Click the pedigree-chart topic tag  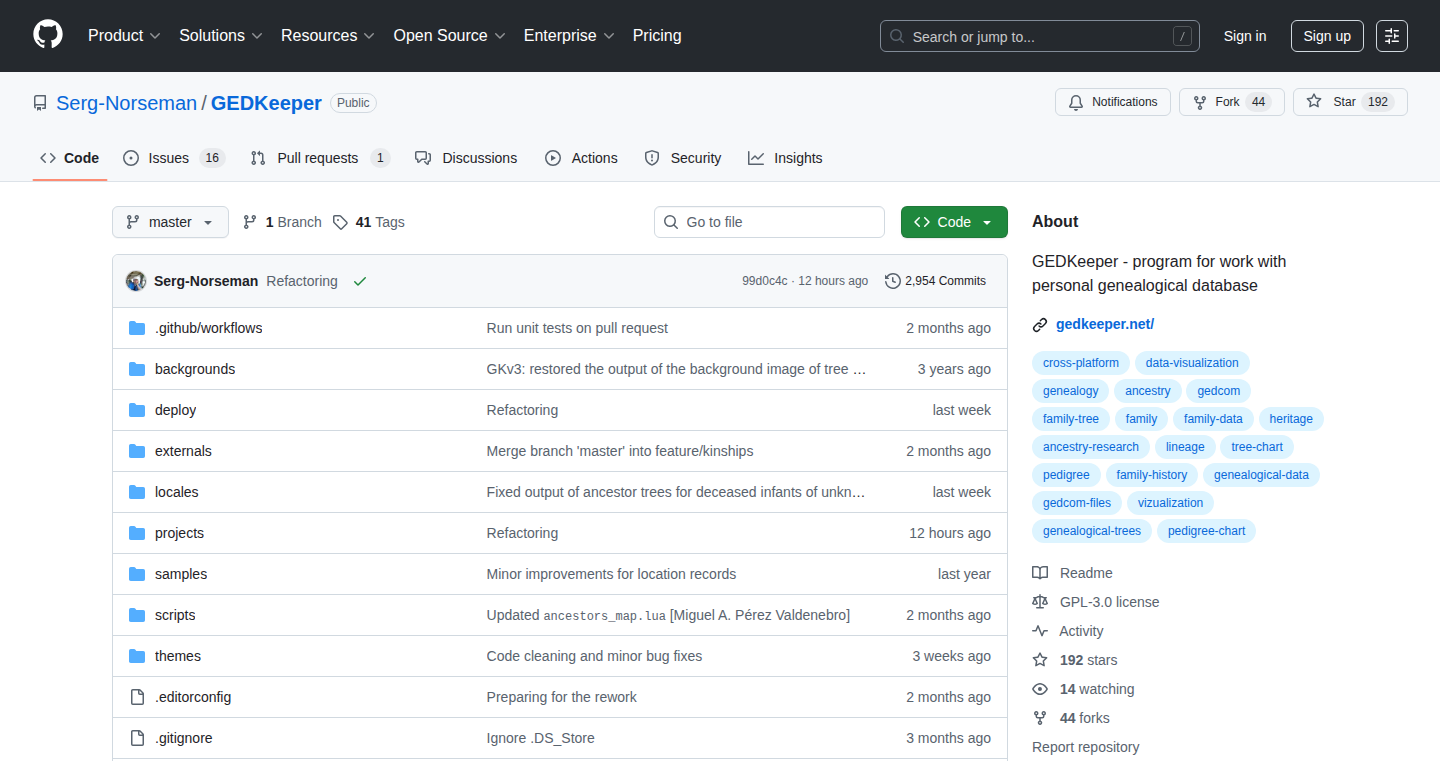pyautogui.click(x=1206, y=531)
